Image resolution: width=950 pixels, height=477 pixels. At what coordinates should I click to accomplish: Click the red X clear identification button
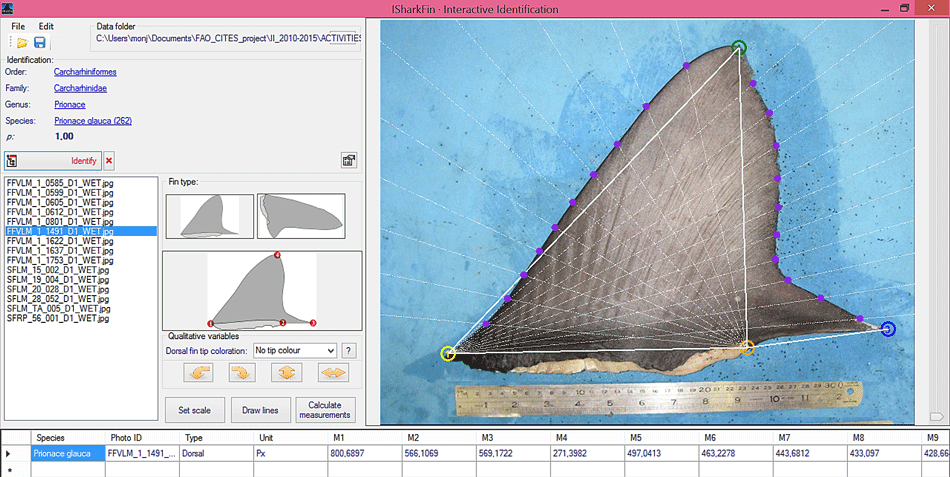point(109,160)
